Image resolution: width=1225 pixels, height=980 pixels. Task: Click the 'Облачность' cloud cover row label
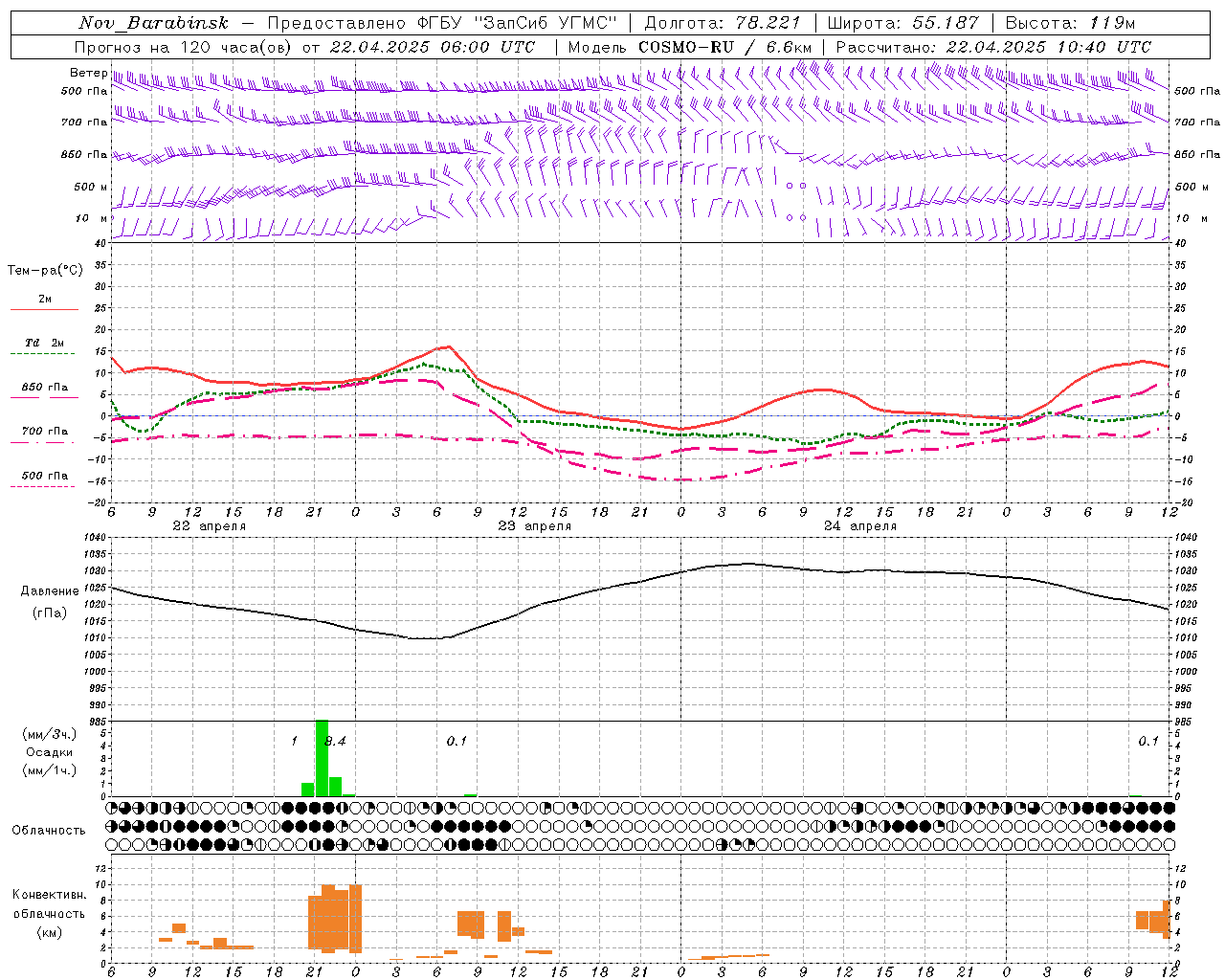point(49,831)
